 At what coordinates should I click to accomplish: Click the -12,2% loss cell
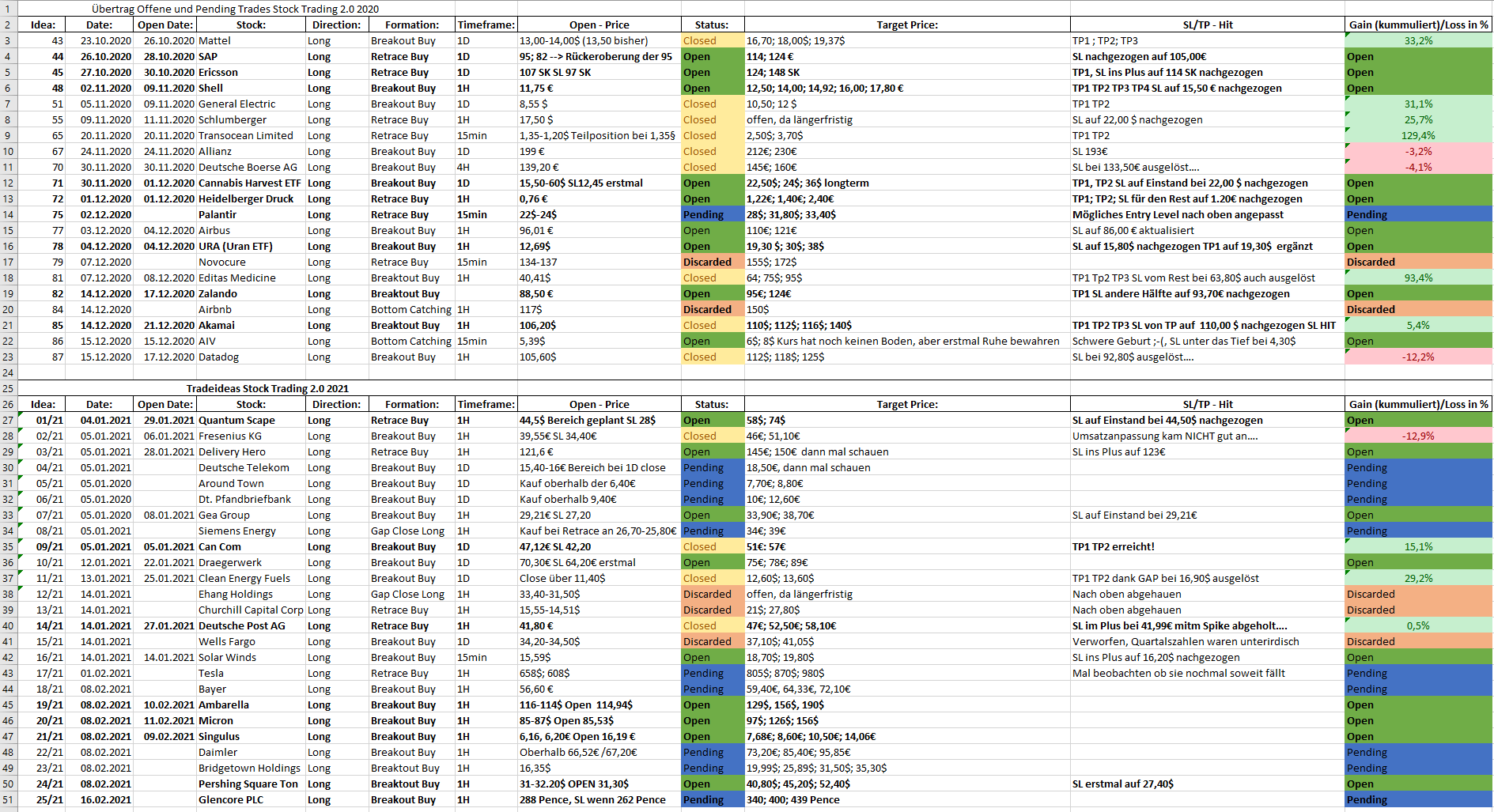point(1418,357)
